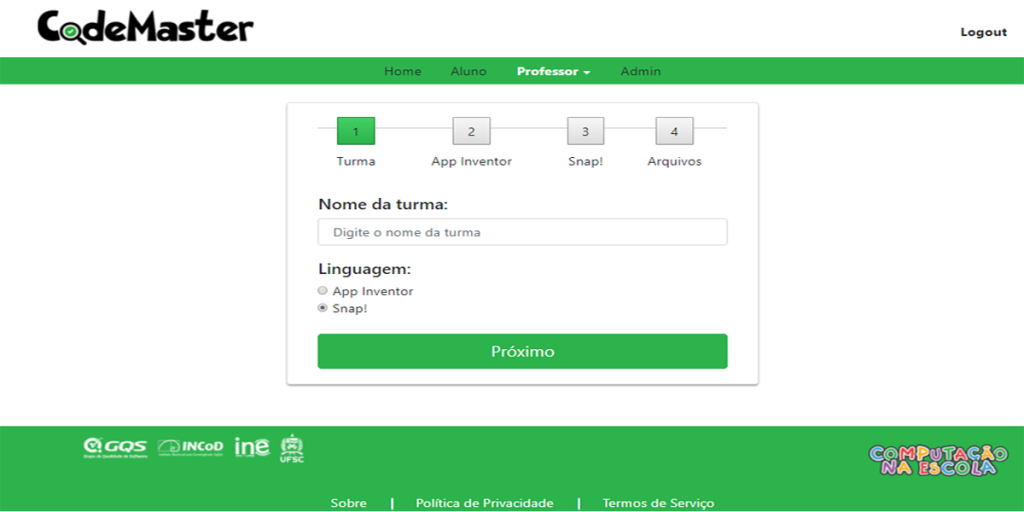Screen dimensions: 1024x512
Task: Go to step 4 Arquivos
Action: [x=675, y=131]
